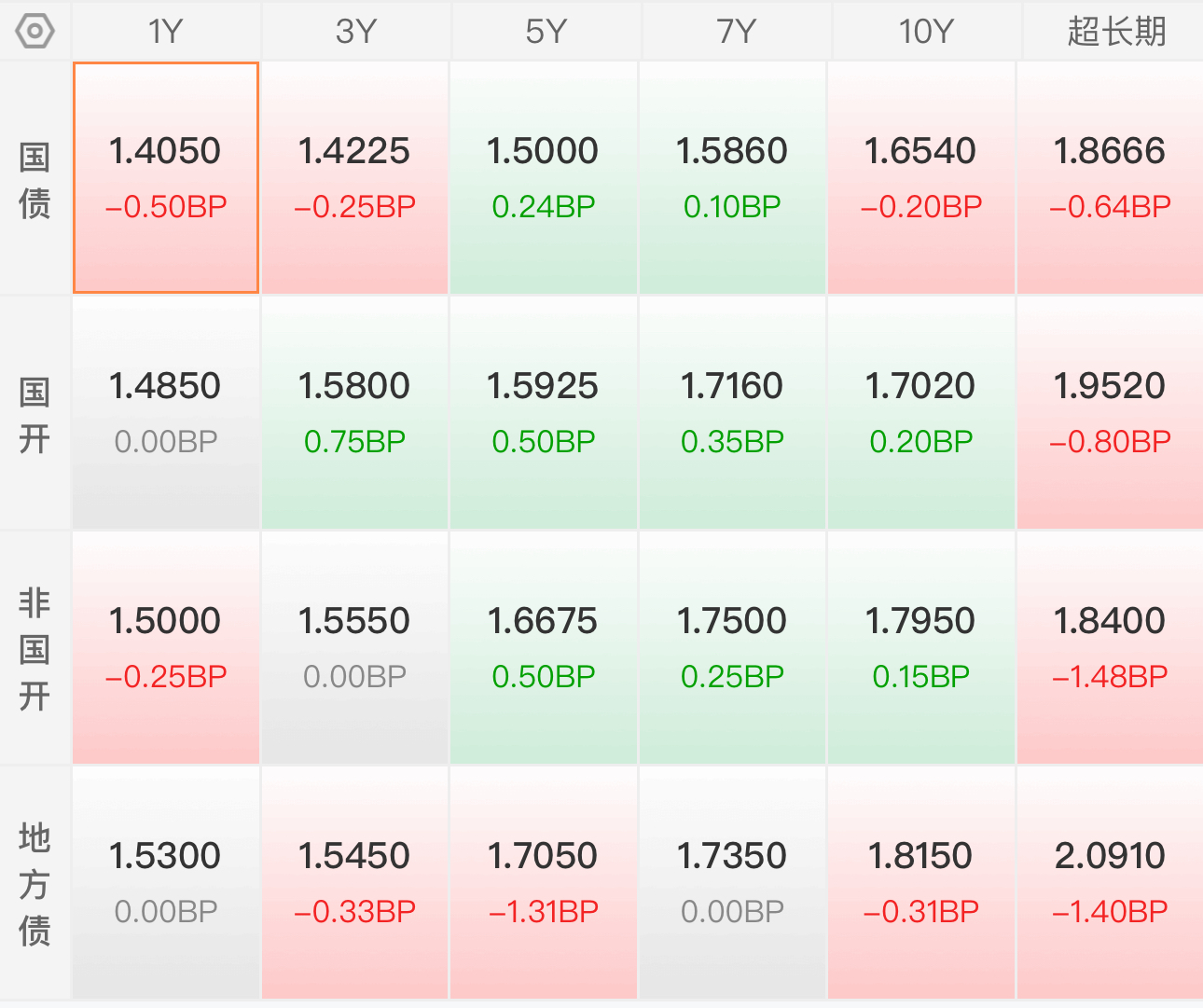Click the 非国开 5Y cell 1.6675
Image resolution: width=1203 pixels, height=1008 pixels.
[544, 647]
